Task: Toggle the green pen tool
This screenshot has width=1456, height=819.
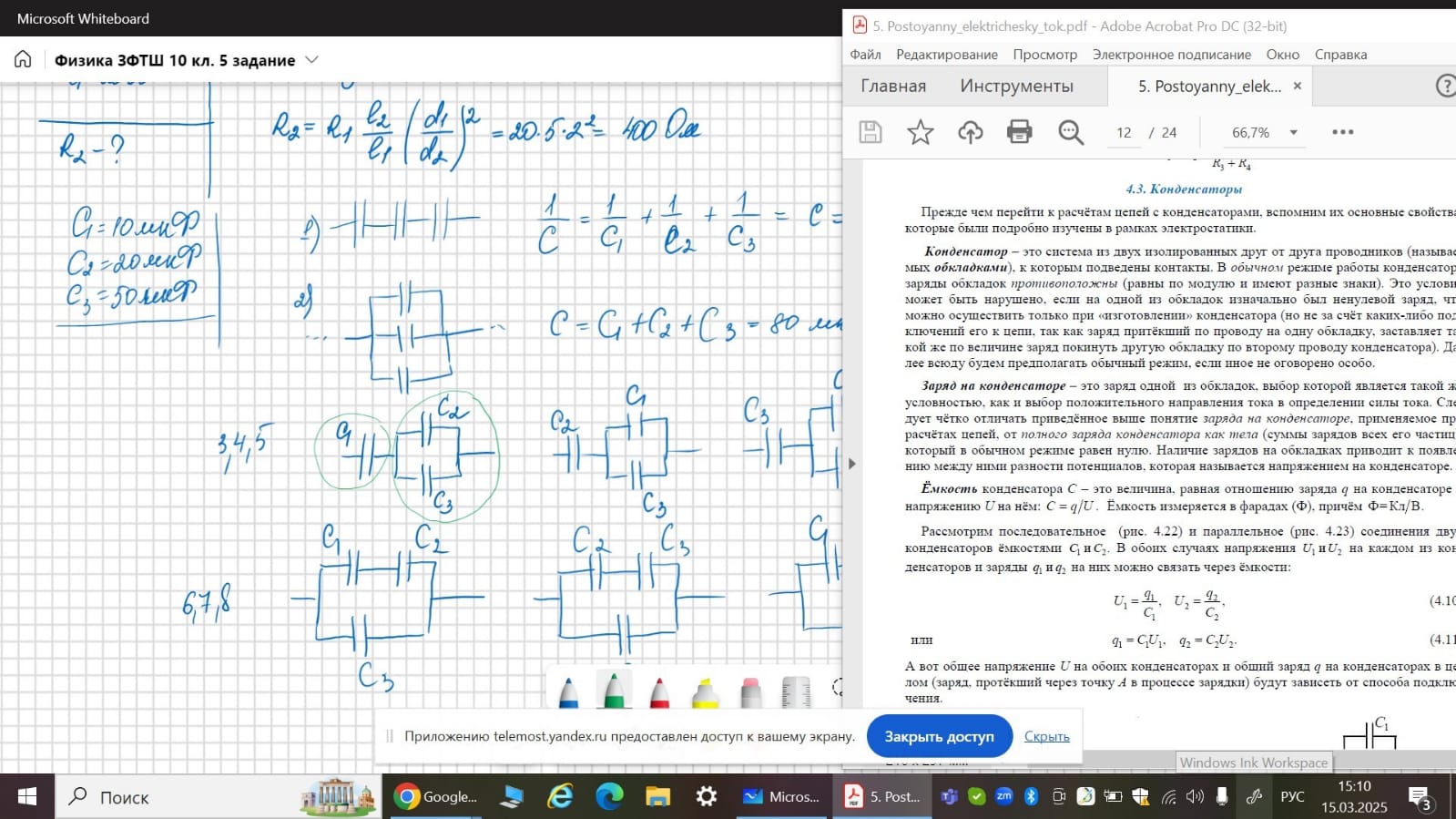Action: point(614,691)
